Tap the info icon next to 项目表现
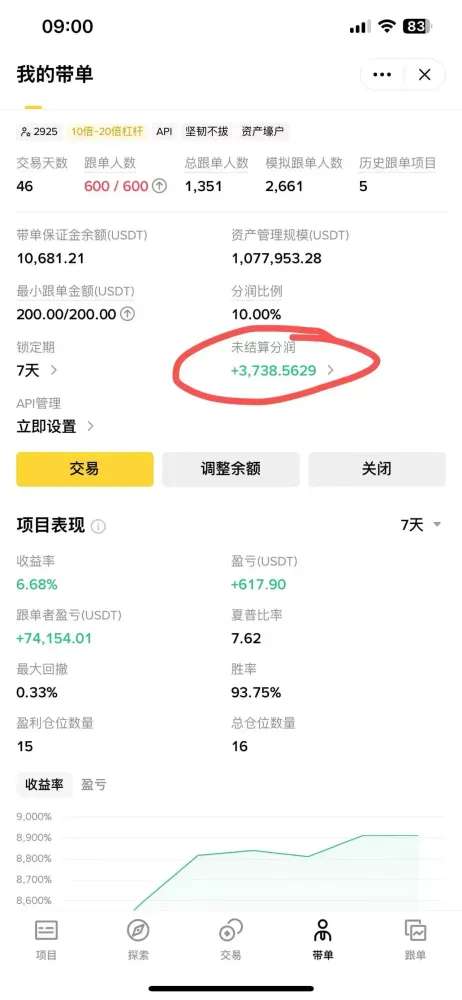The image size is (462, 1000). (98, 527)
